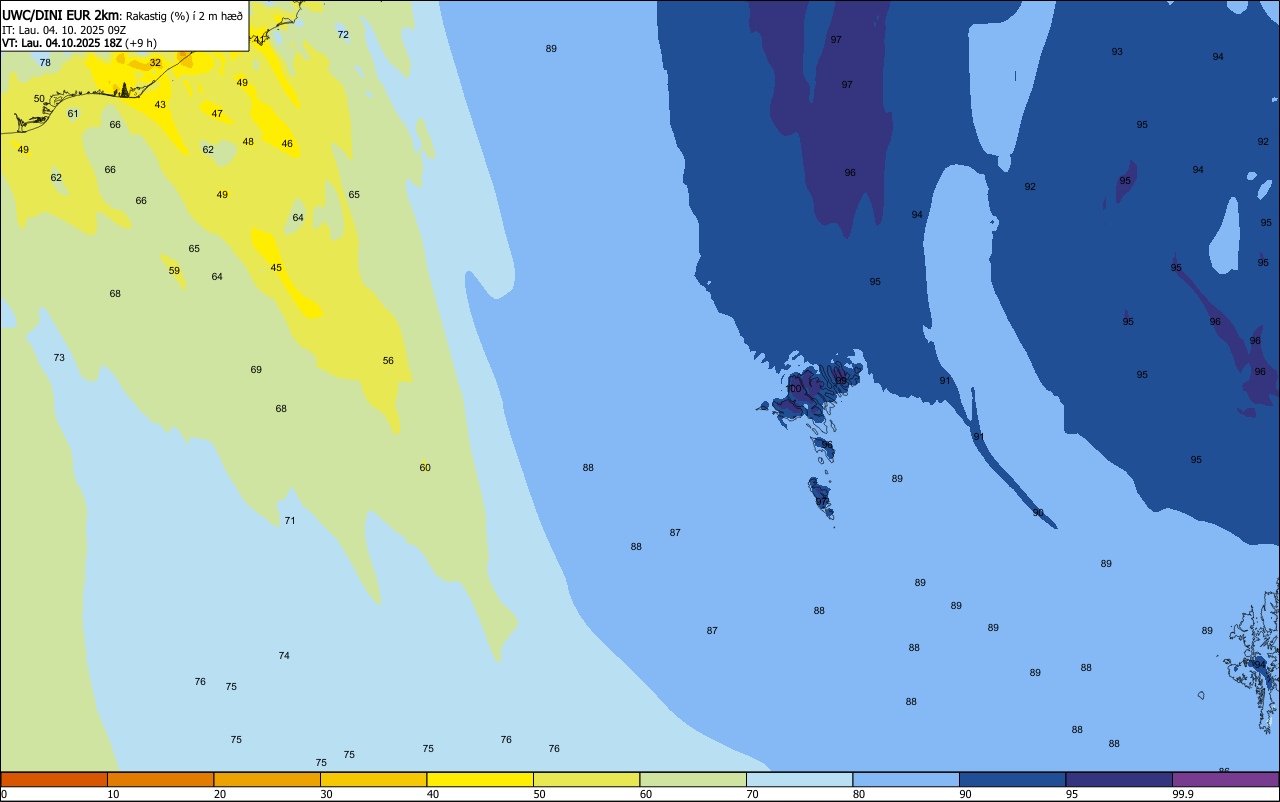Screen dimensions: 1280x802
Task: Click the '59' humidity value on the map
Action: pyautogui.click(x=174, y=270)
